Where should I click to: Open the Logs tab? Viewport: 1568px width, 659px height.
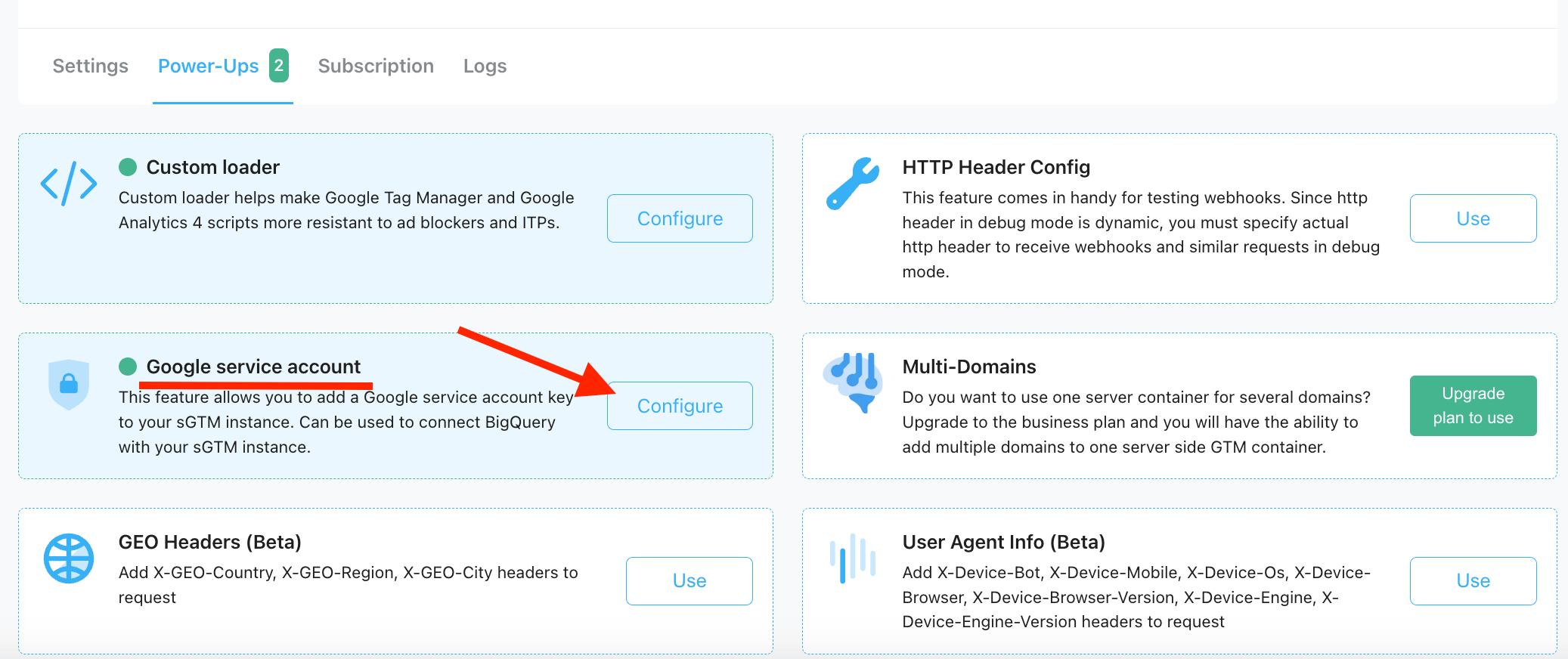[485, 66]
